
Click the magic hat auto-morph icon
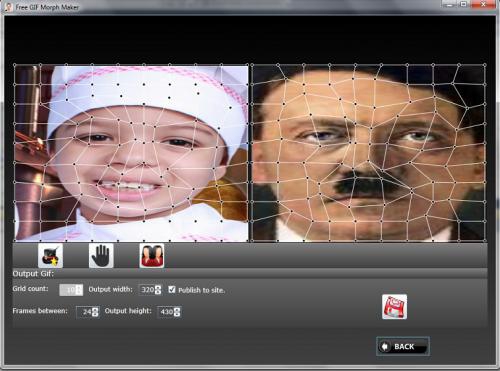point(50,256)
